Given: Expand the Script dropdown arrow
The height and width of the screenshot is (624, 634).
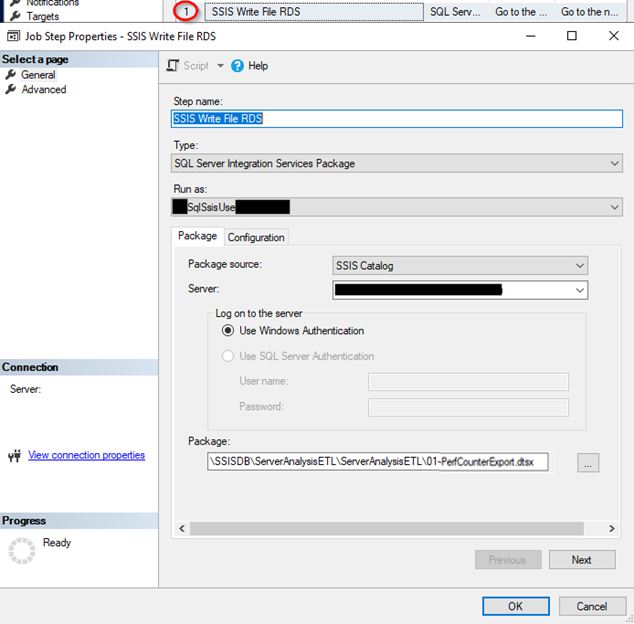Looking at the screenshot, I should 220,66.
